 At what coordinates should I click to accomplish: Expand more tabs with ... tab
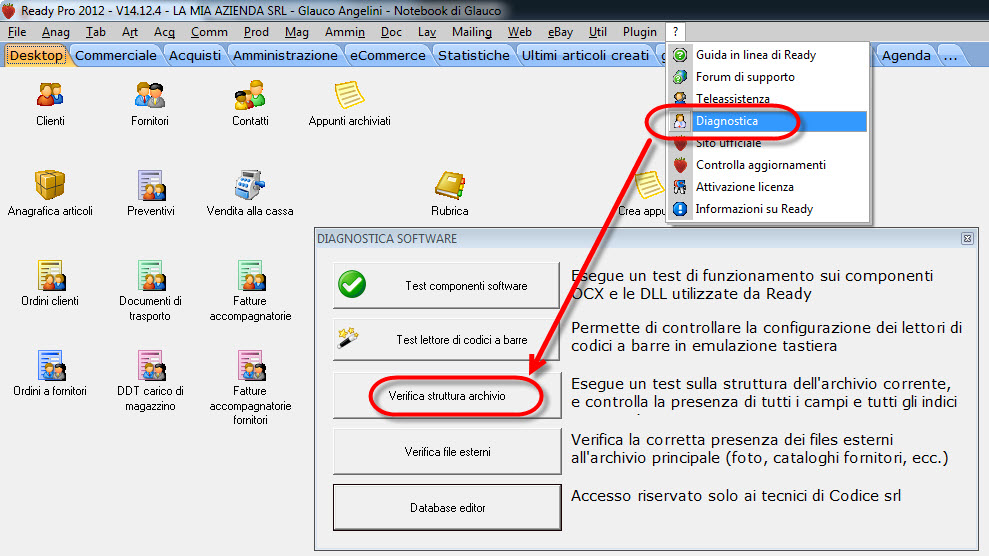click(951, 55)
